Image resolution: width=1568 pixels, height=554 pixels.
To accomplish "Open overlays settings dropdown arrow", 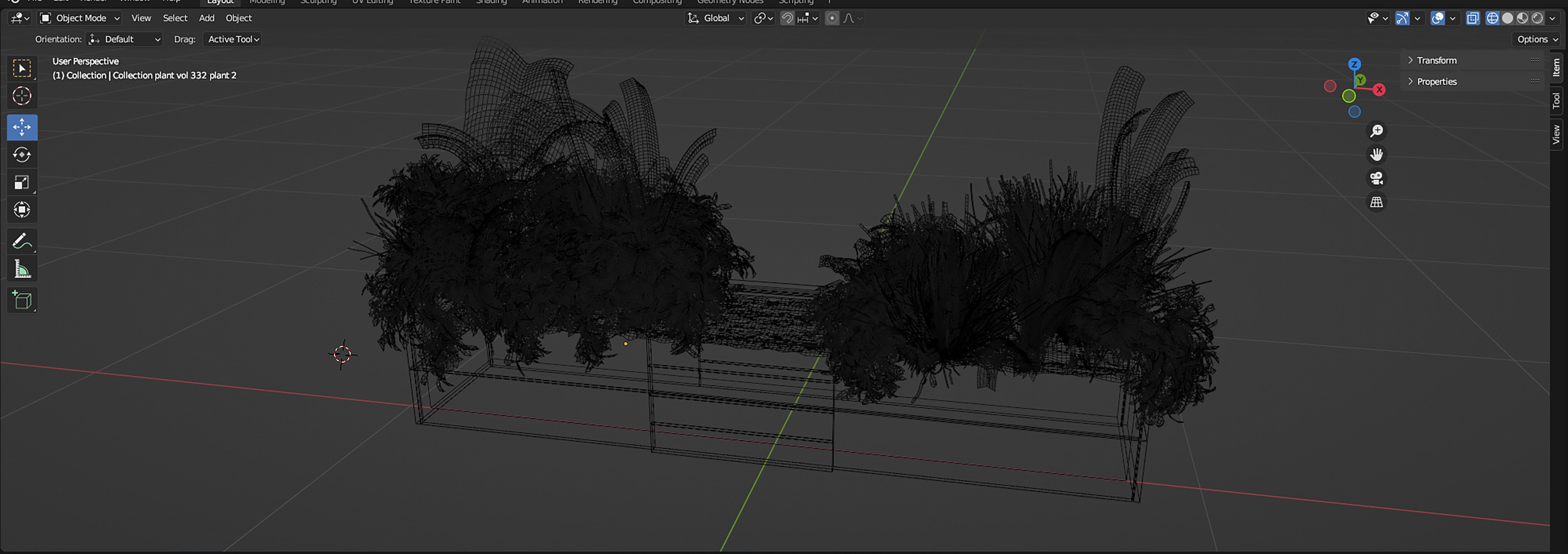I will click(x=1453, y=18).
